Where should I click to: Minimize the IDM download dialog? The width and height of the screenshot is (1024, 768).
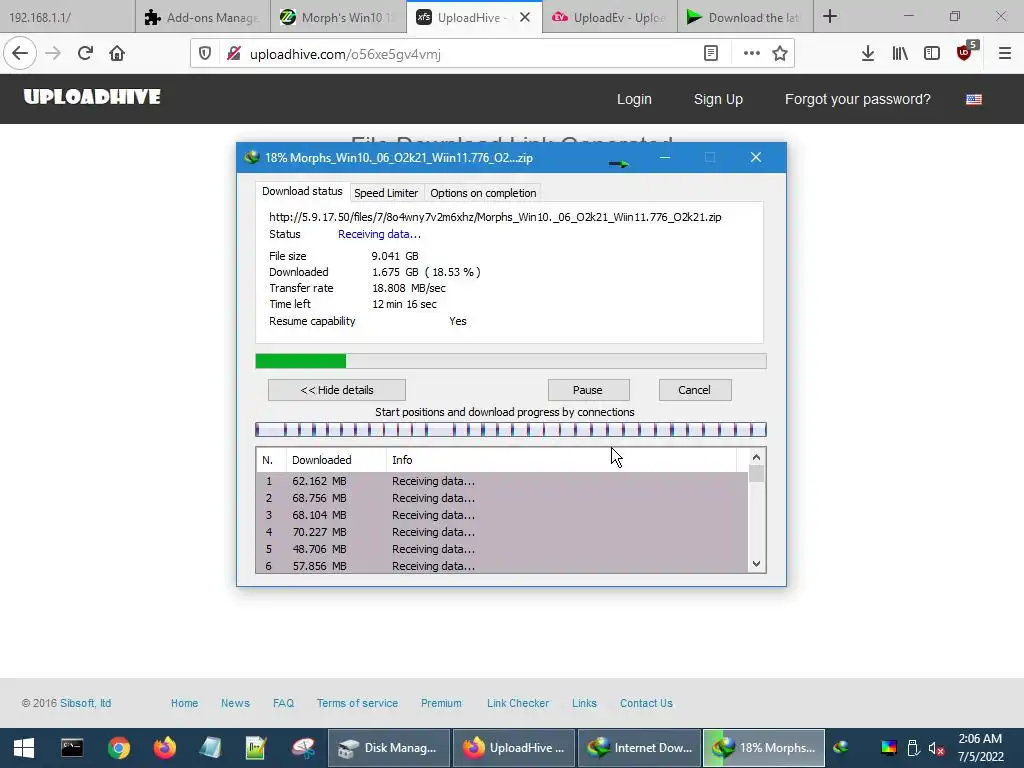click(x=665, y=157)
